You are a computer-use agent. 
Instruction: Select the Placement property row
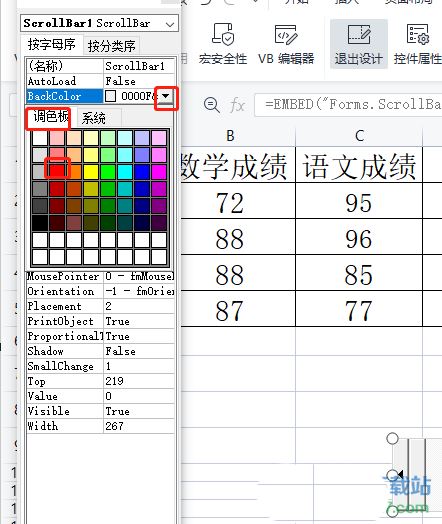(x=100, y=306)
